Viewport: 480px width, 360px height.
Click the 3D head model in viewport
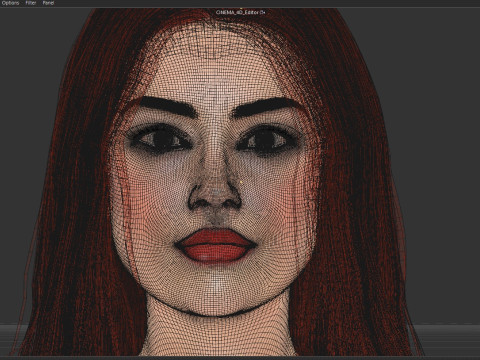(217, 183)
